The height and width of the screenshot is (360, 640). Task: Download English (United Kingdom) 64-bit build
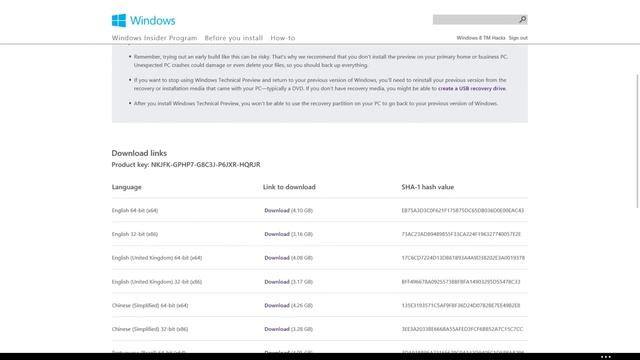click(277, 258)
